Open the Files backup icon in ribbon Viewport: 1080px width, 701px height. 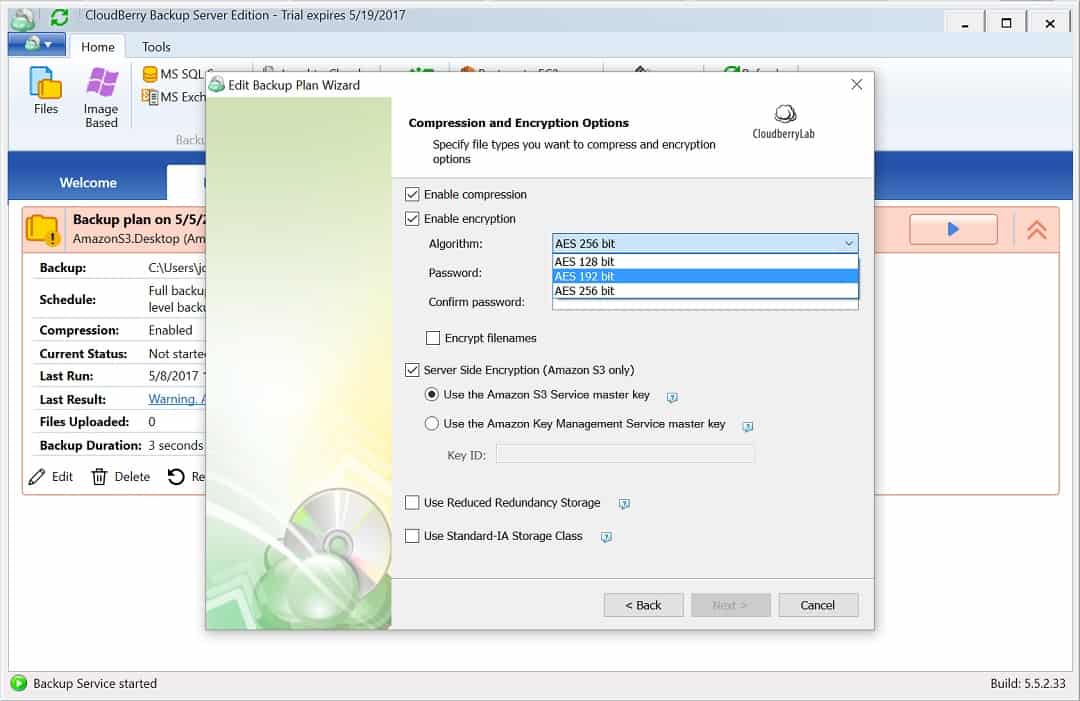45,90
